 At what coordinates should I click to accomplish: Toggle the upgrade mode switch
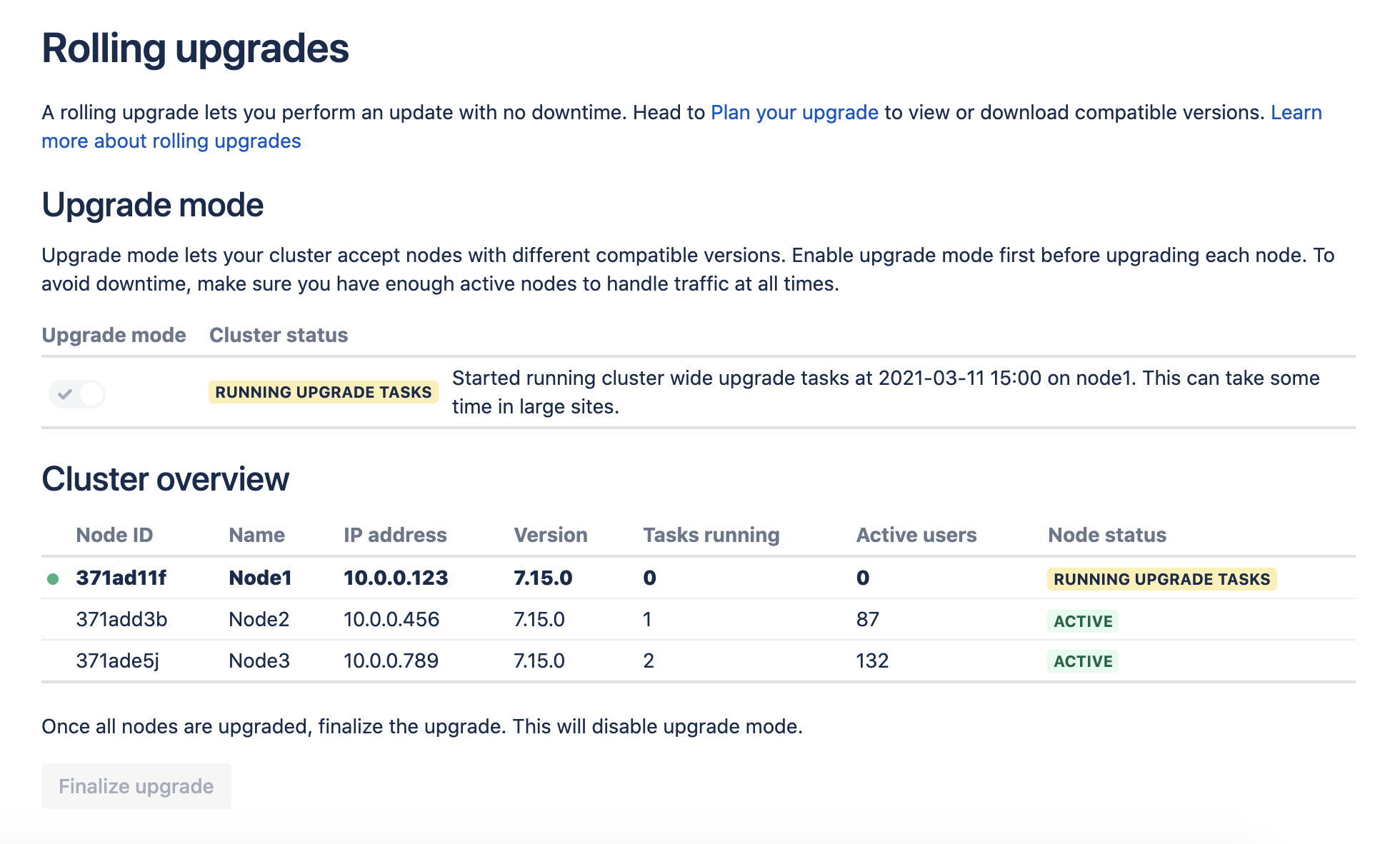pyautogui.click(x=77, y=393)
